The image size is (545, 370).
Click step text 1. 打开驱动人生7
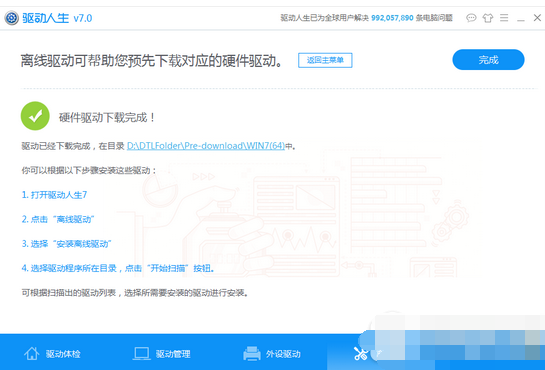coord(54,195)
